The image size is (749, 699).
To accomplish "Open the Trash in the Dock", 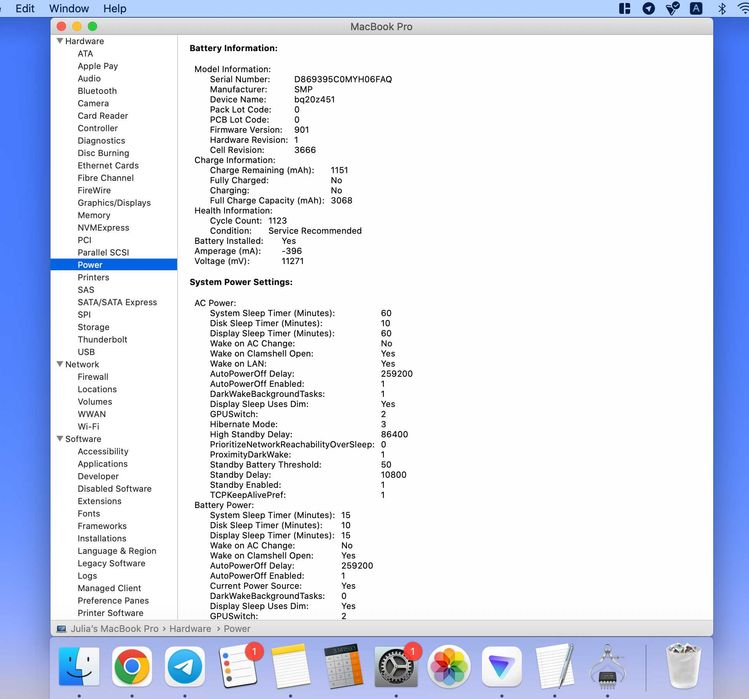I will coord(684,666).
